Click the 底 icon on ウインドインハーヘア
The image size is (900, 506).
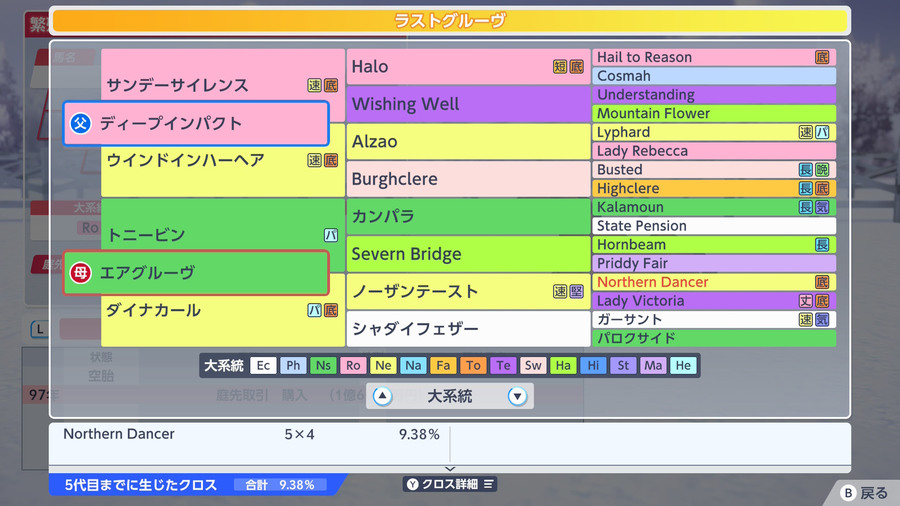pos(331,160)
